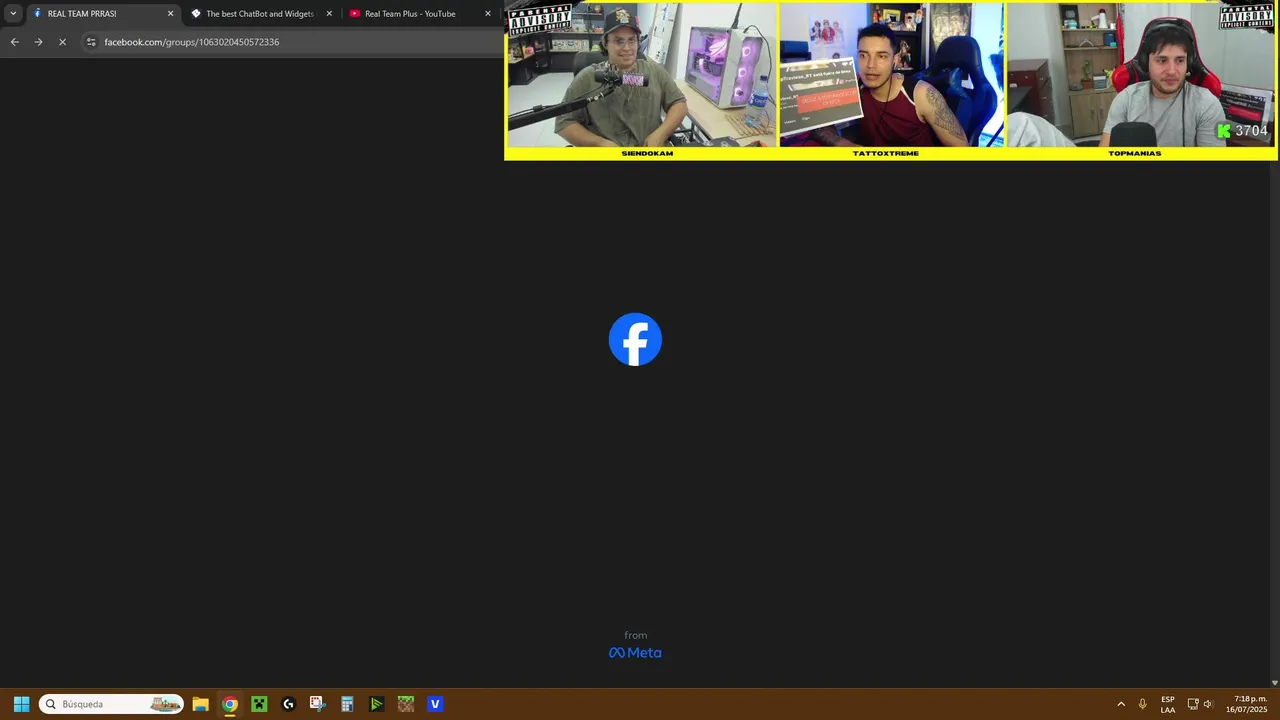Open site information icon in address bar

pos(91,42)
